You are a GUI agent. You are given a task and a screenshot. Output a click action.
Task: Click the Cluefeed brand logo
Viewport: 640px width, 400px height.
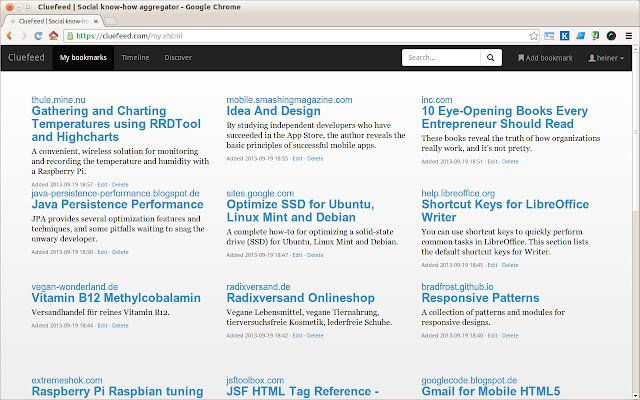(x=26, y=58)
